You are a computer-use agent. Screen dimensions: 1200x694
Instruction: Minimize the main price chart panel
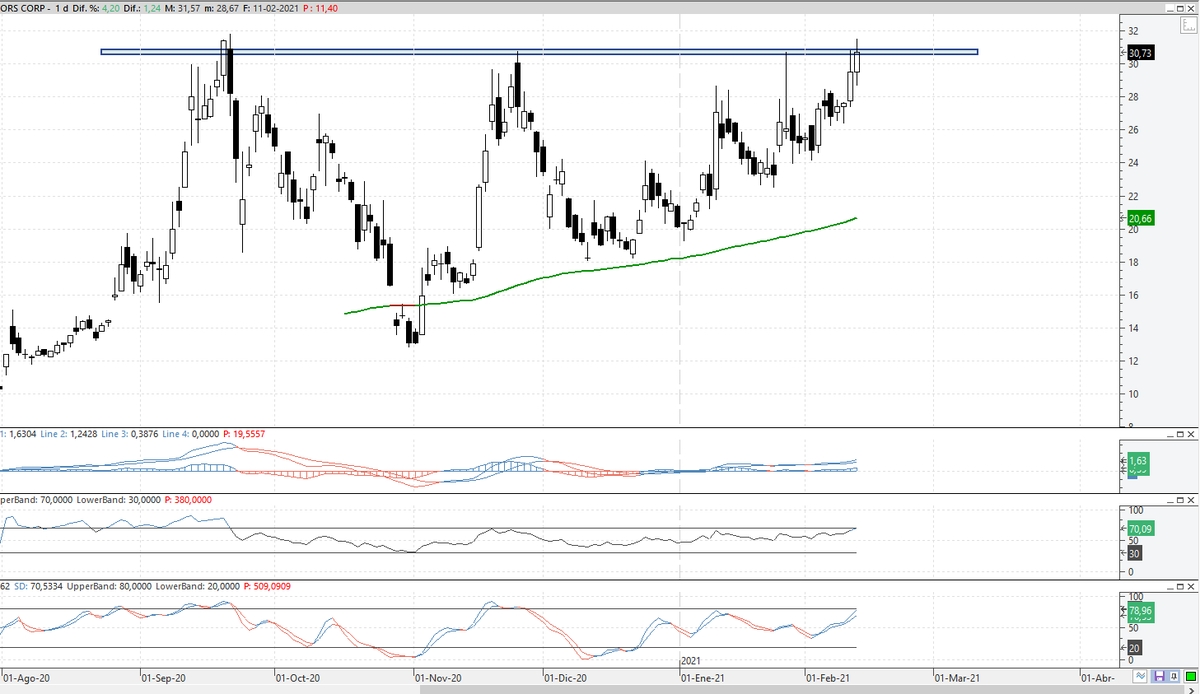[x=1170, y=8]
